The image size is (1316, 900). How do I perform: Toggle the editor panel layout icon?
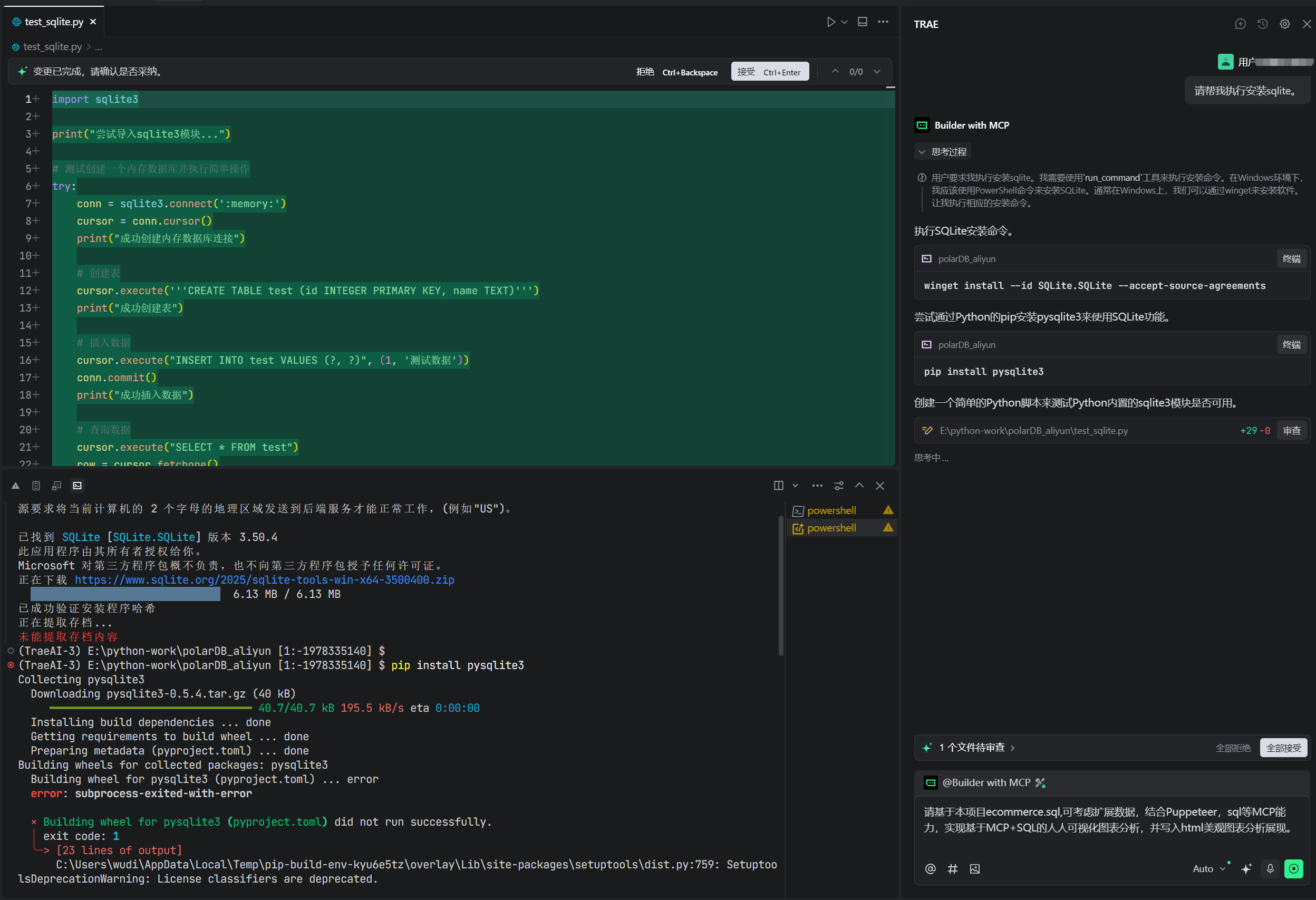862,22
